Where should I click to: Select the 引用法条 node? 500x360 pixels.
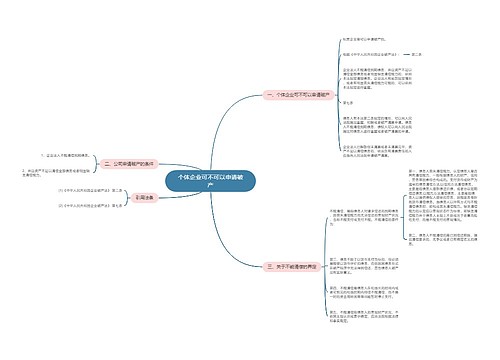coord(144,198)
